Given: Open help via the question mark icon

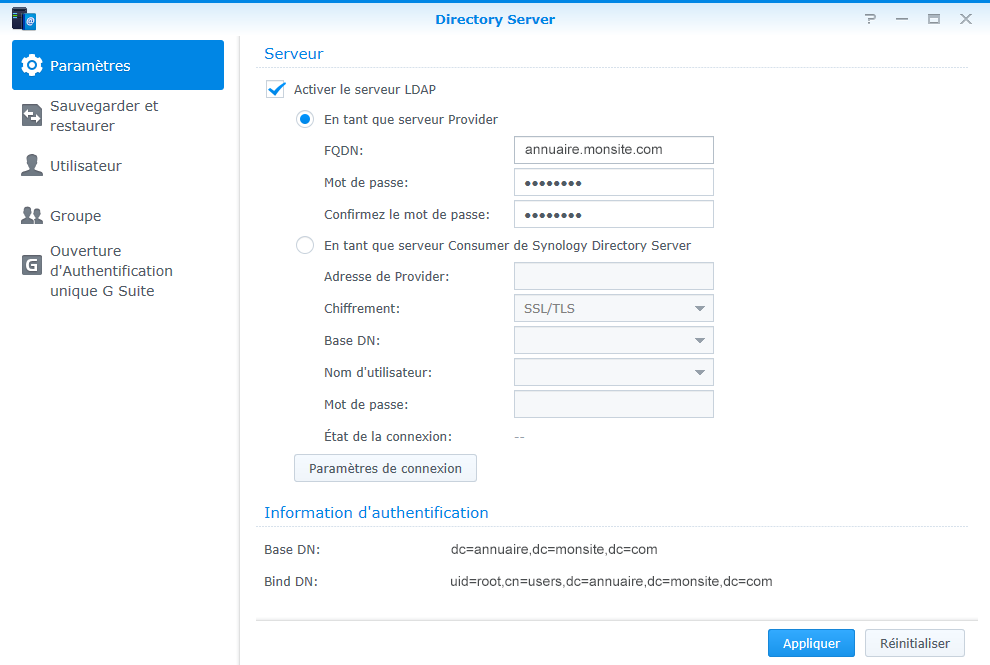Looking at the screenshot, I should point(871,19).
